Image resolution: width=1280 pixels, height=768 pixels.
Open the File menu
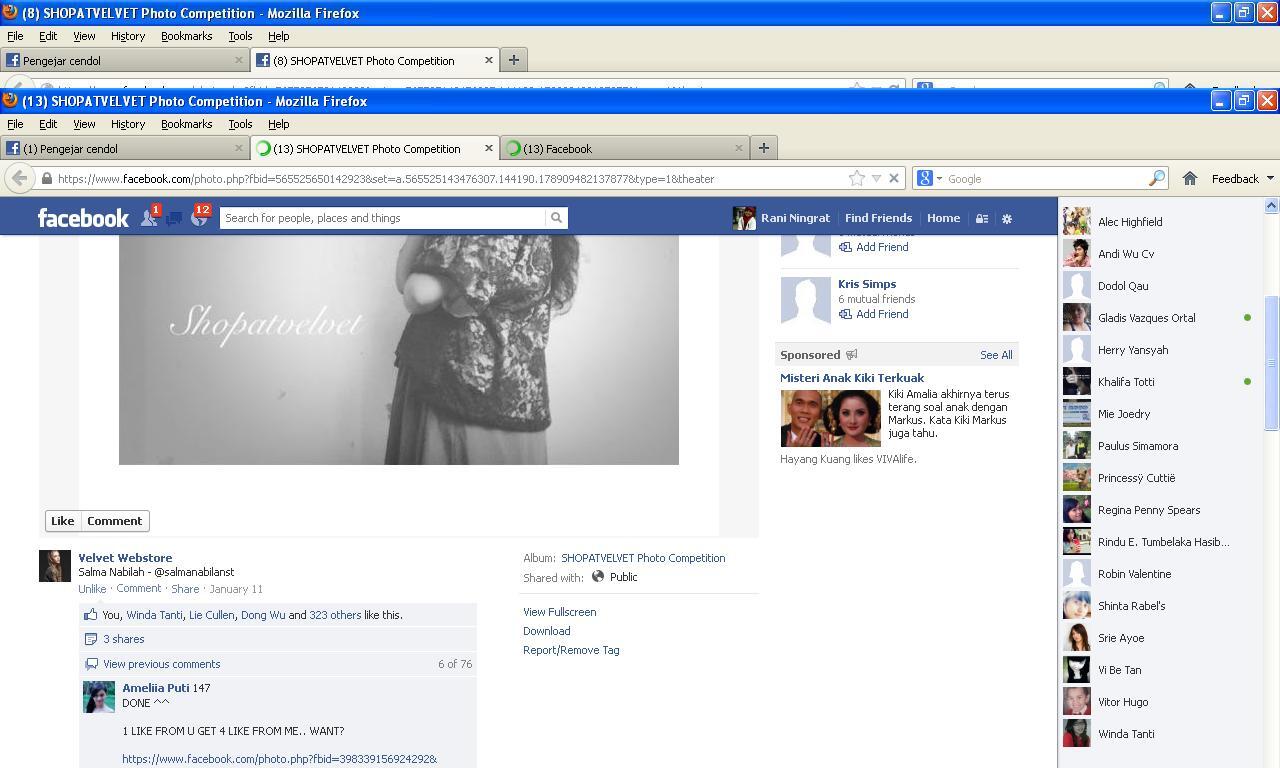pos(15,124)
